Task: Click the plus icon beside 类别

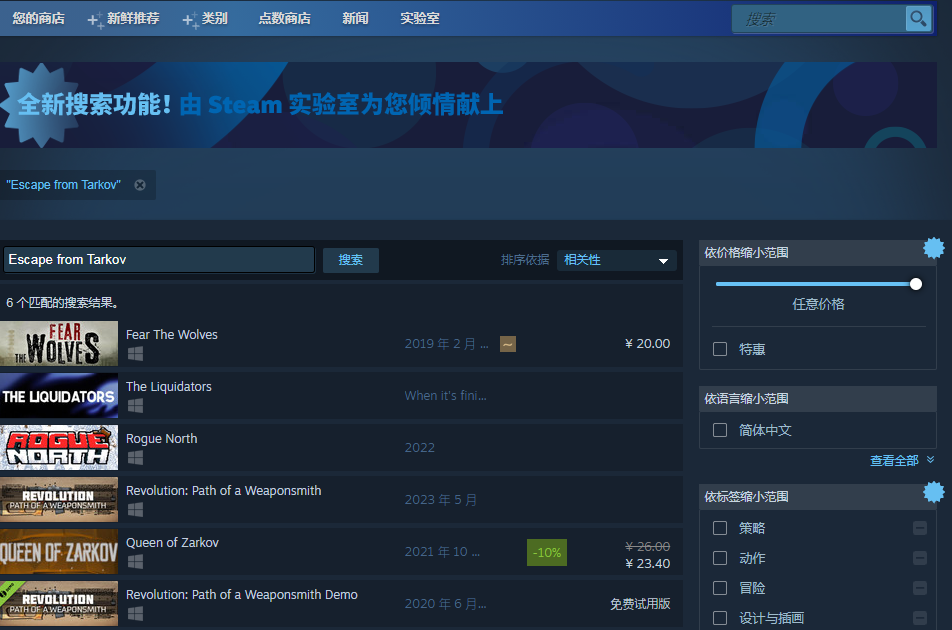Action: 191,21
